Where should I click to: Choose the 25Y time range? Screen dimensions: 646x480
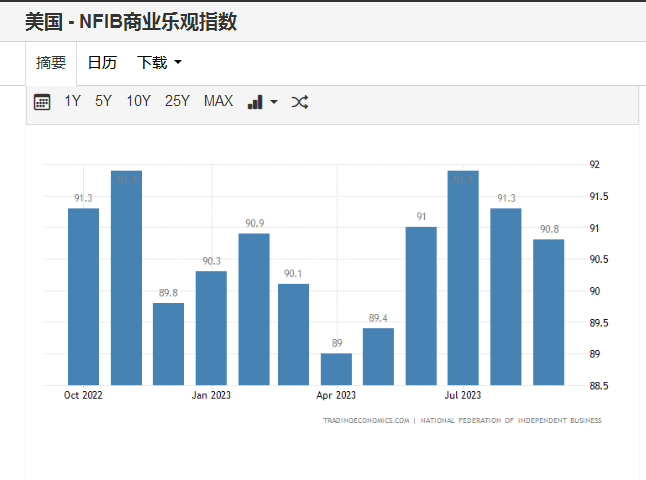[x=177, y=101]
